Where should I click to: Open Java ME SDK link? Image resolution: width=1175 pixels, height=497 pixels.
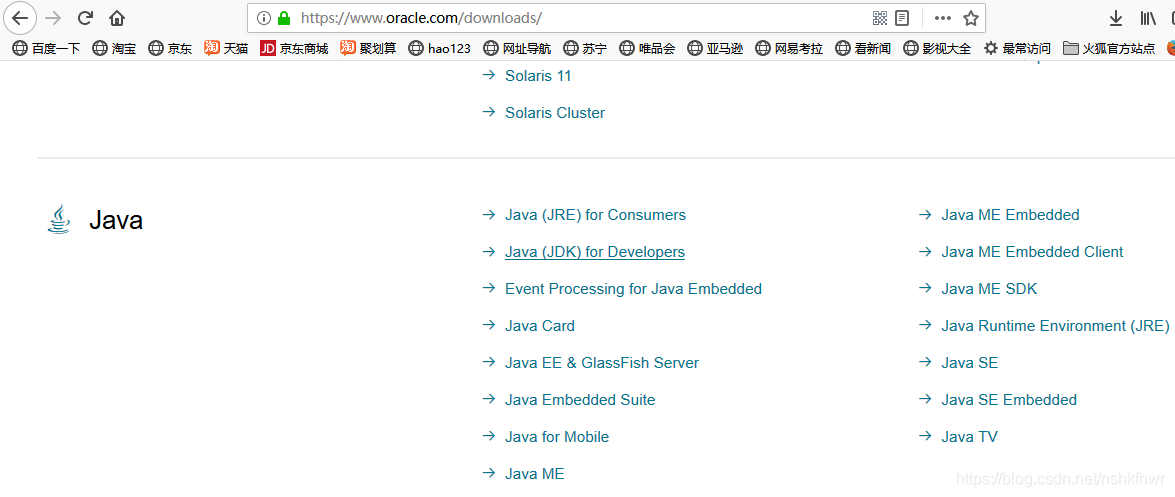point(989,289)
